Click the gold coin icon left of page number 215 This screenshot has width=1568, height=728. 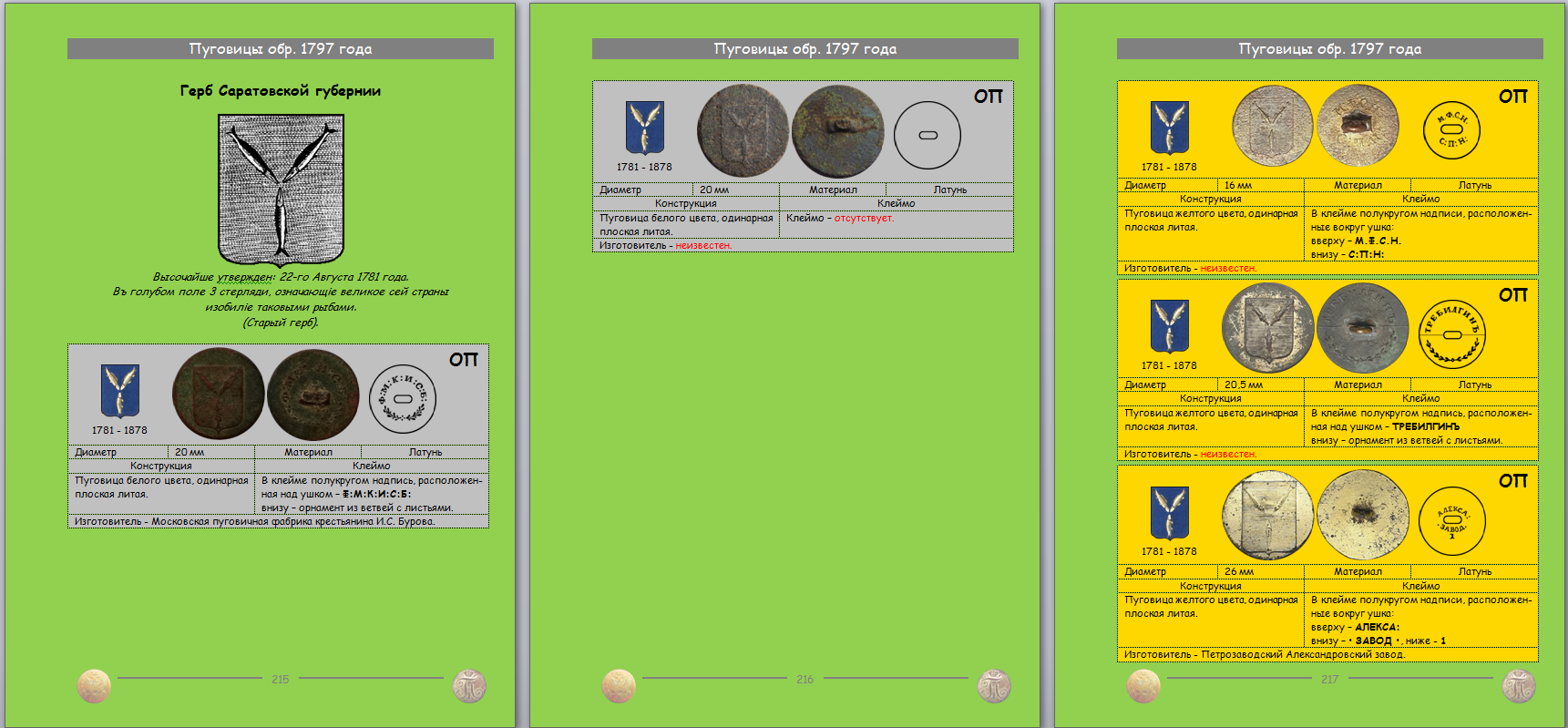click(x=94, y=686)
